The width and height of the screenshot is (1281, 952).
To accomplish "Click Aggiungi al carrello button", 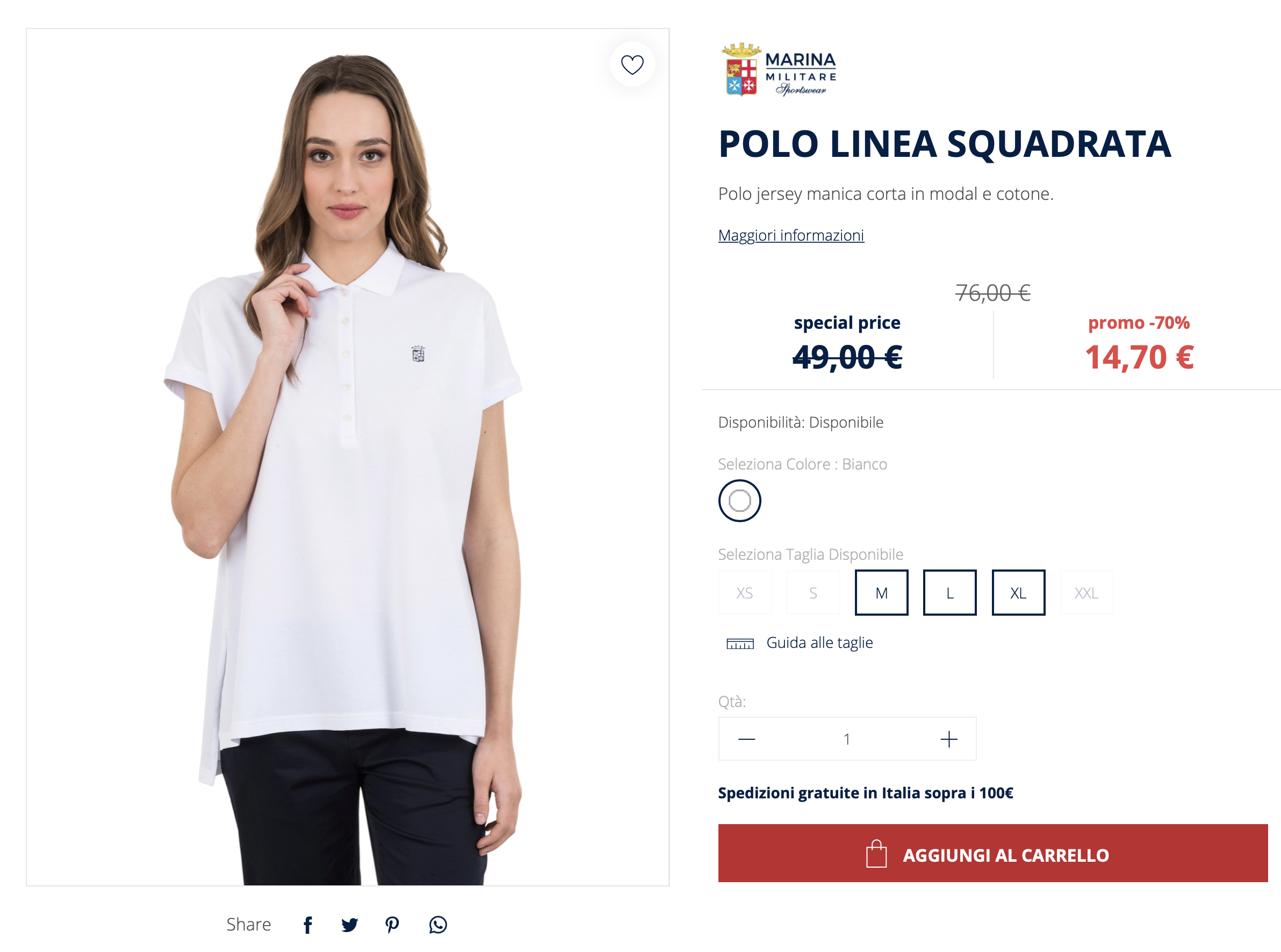I will pyautogui.click(x=992, y=853).
